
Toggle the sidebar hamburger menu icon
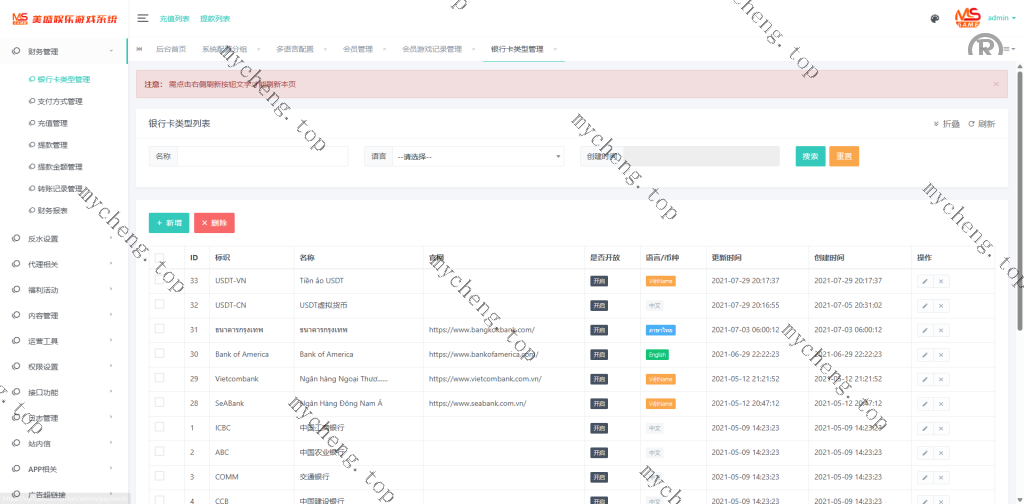pos(143,18)
